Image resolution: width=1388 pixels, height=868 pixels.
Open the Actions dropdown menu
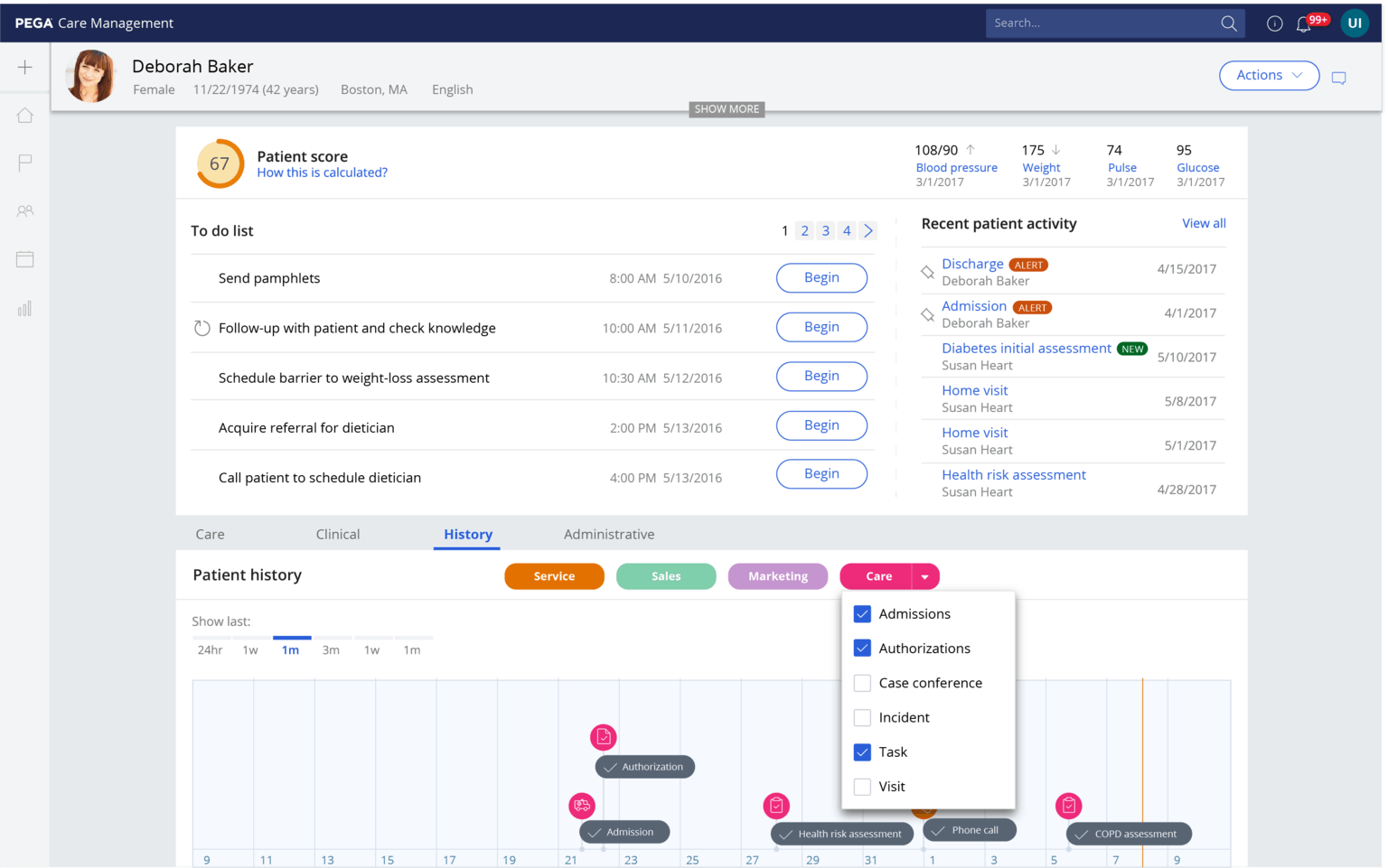(x=1269, y=75)
